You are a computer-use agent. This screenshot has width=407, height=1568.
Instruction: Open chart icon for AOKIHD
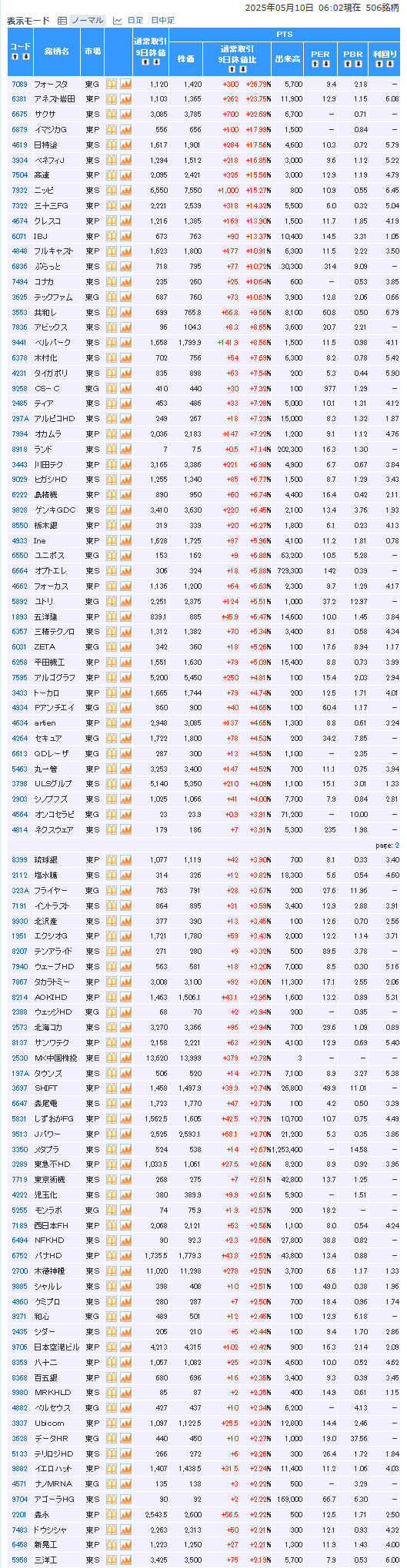[125, 996]
